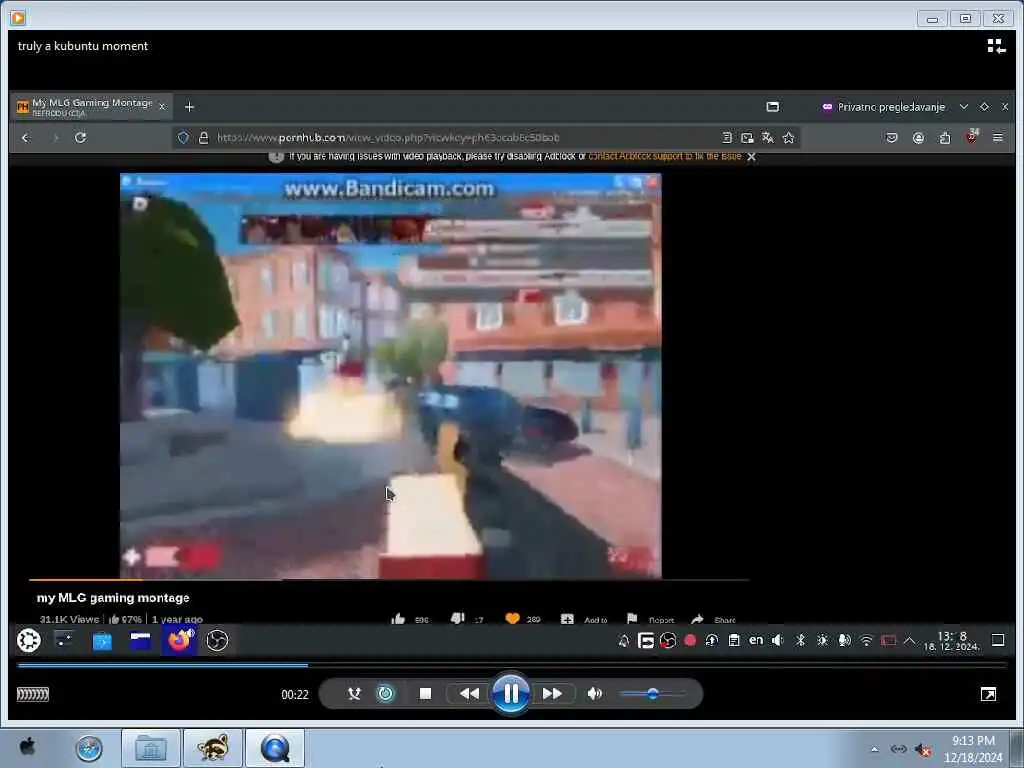
Task: Expand the list all tabs chevron
Action: click(964, 106)
